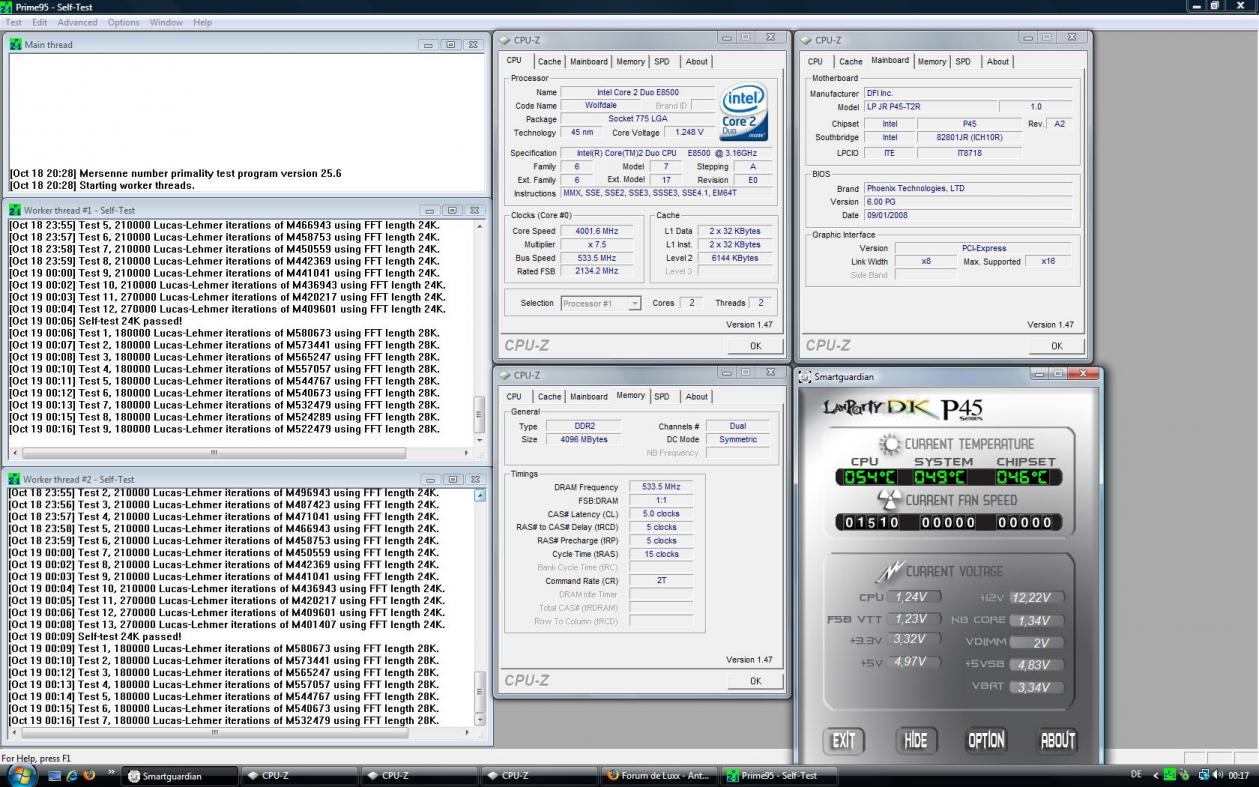This screenshot has height=787, width=1259.
Task: Click OK in CPU-Z memory Timings window
Action: (x=755, y=681)
